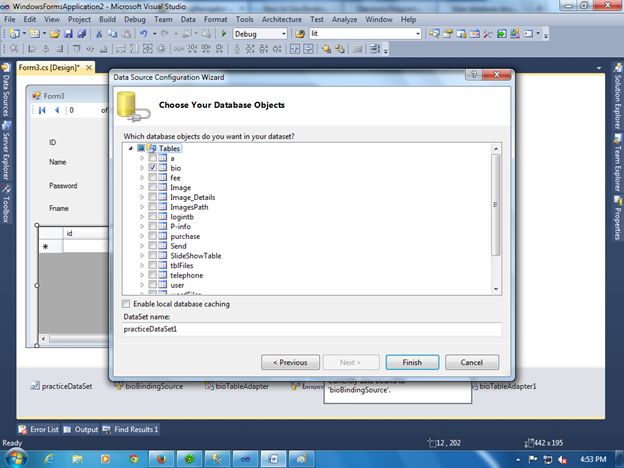
Task: Enable local database caching checkbox
Action: pos(126,304)
